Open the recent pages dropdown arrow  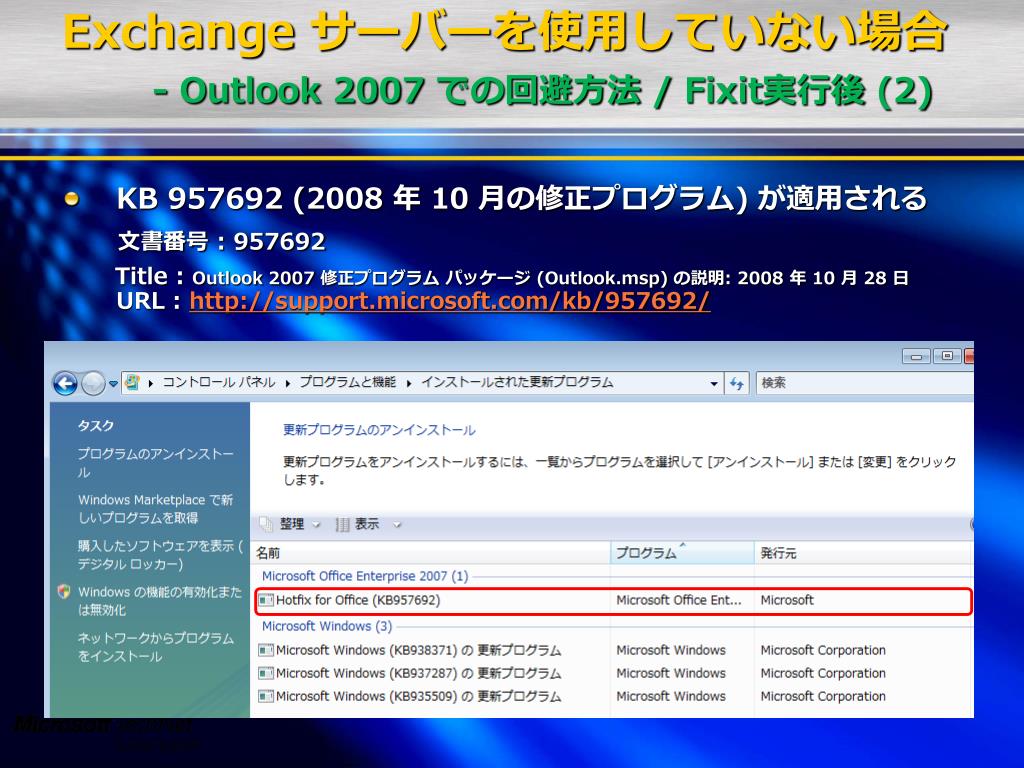[113, 384]
